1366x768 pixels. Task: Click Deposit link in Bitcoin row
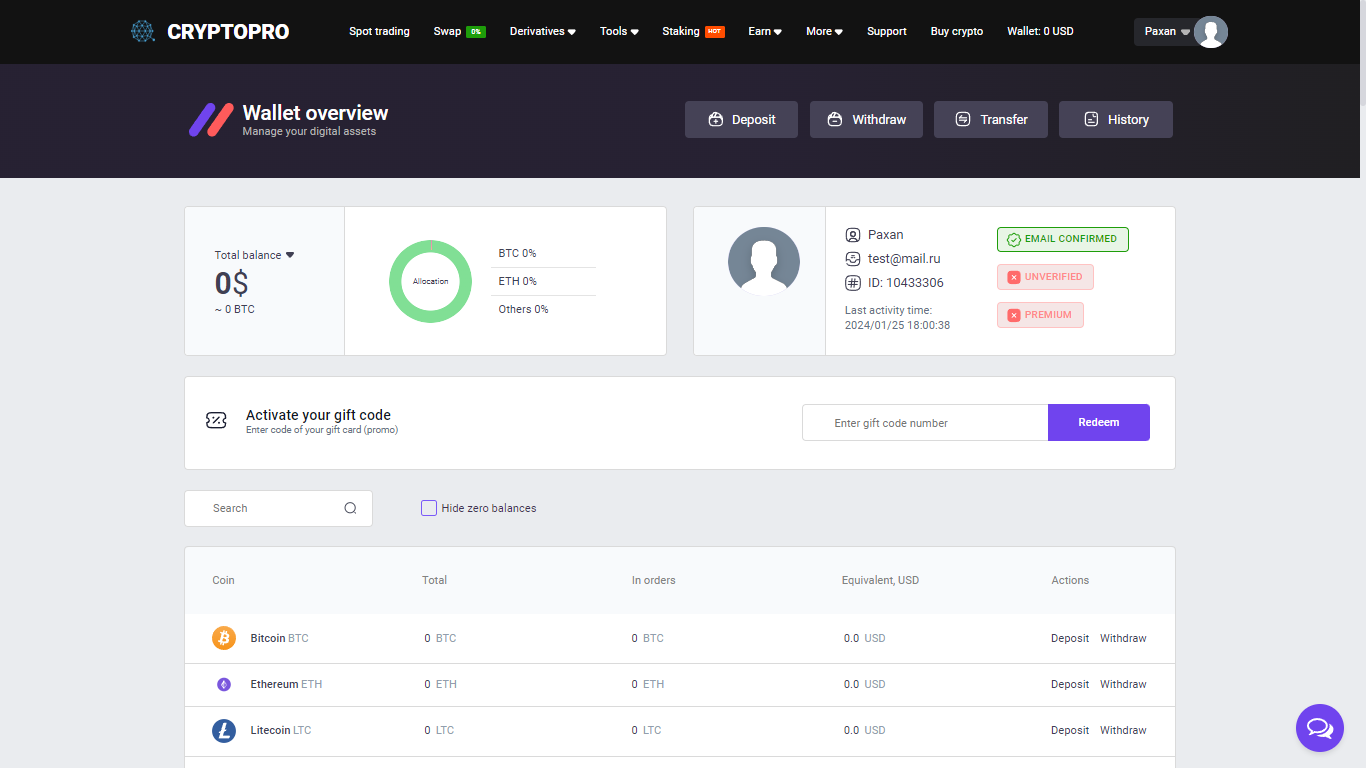1069,638
